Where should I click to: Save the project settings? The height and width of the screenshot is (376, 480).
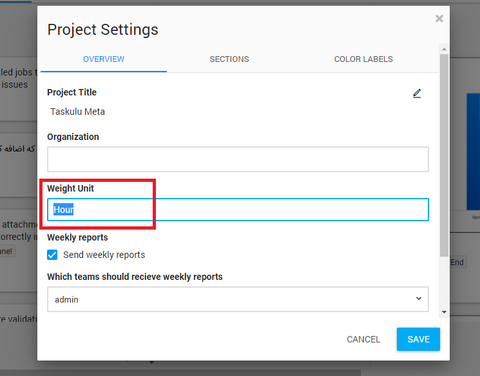point(418,339)
